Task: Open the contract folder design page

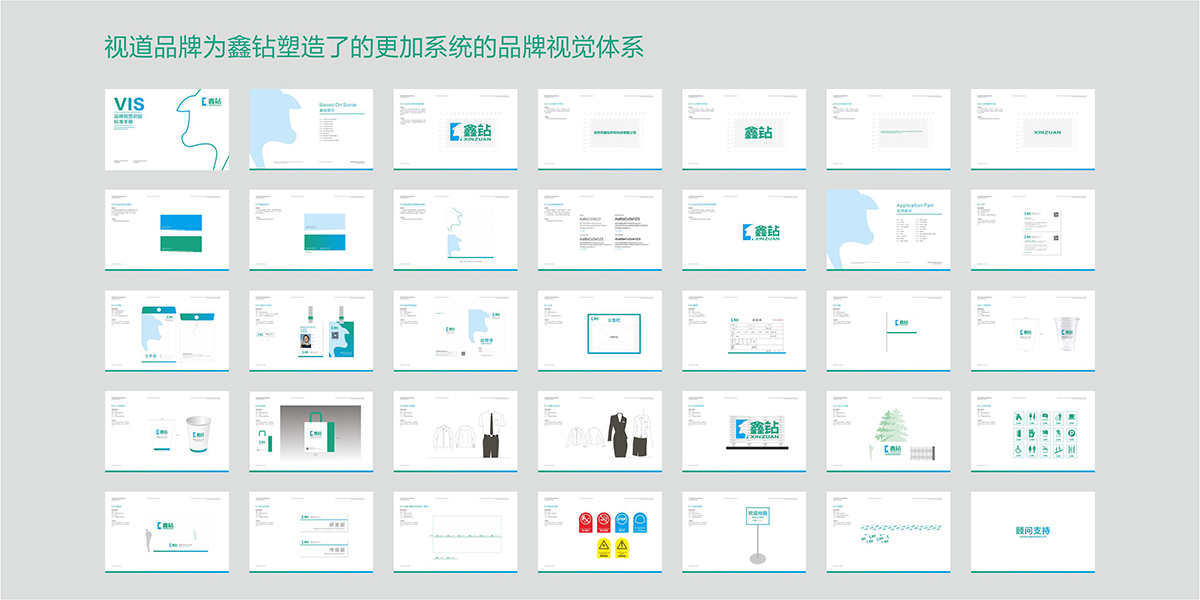Action: (455, 331)
